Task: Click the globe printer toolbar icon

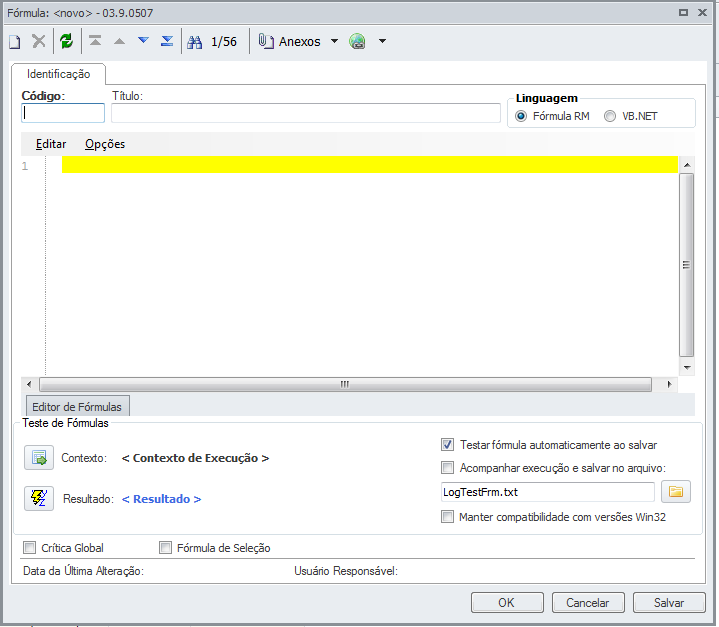Action: coord(357,41)
